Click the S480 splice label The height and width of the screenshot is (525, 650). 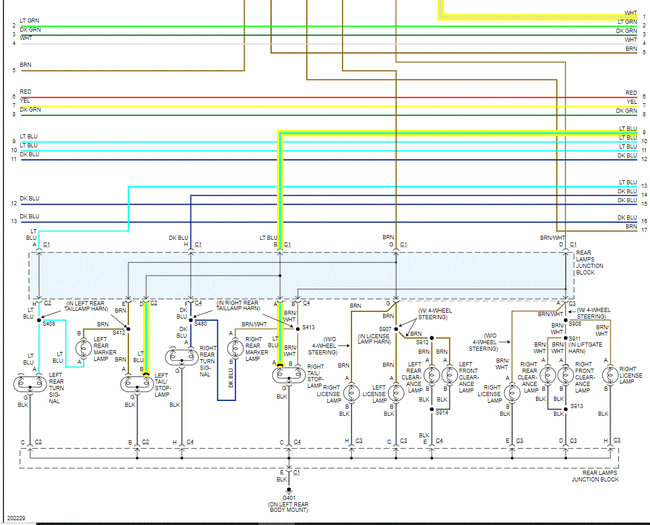tap(201, 323)
